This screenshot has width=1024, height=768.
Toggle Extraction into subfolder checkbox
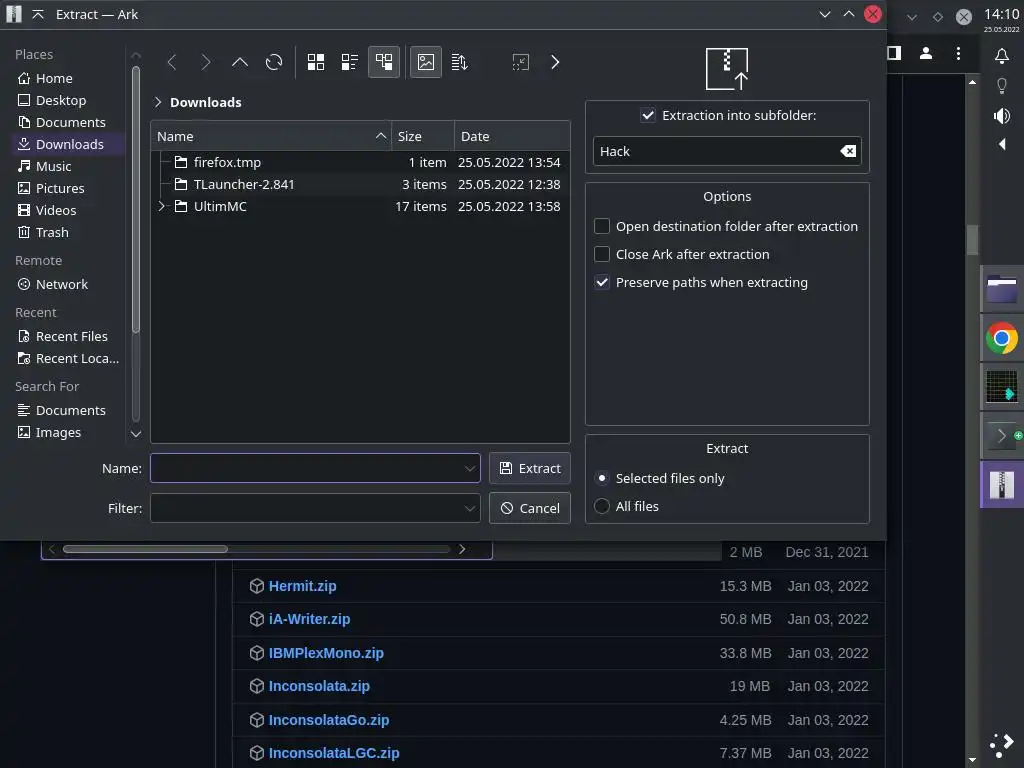pos(648,116)
